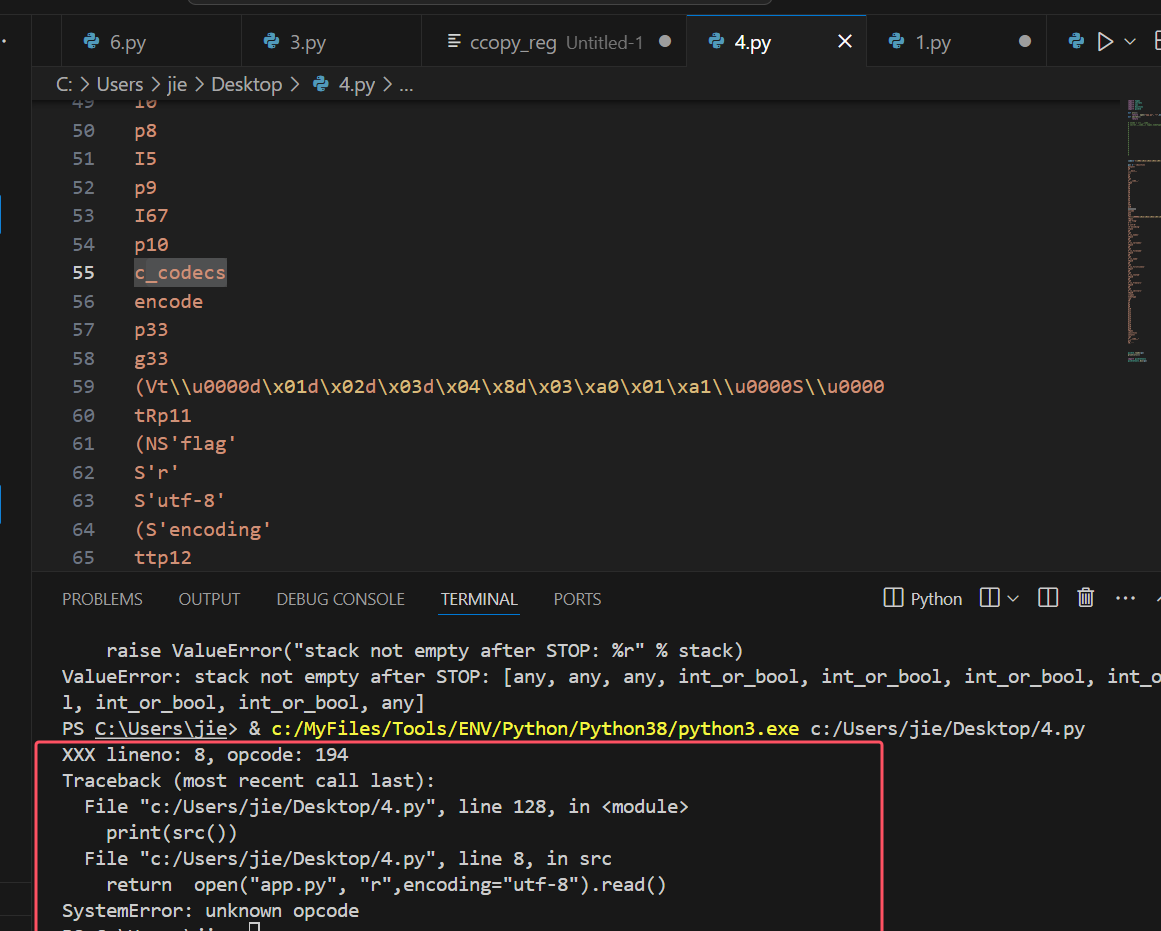
Task: Click on encode text in line 56
Action: 168,301
